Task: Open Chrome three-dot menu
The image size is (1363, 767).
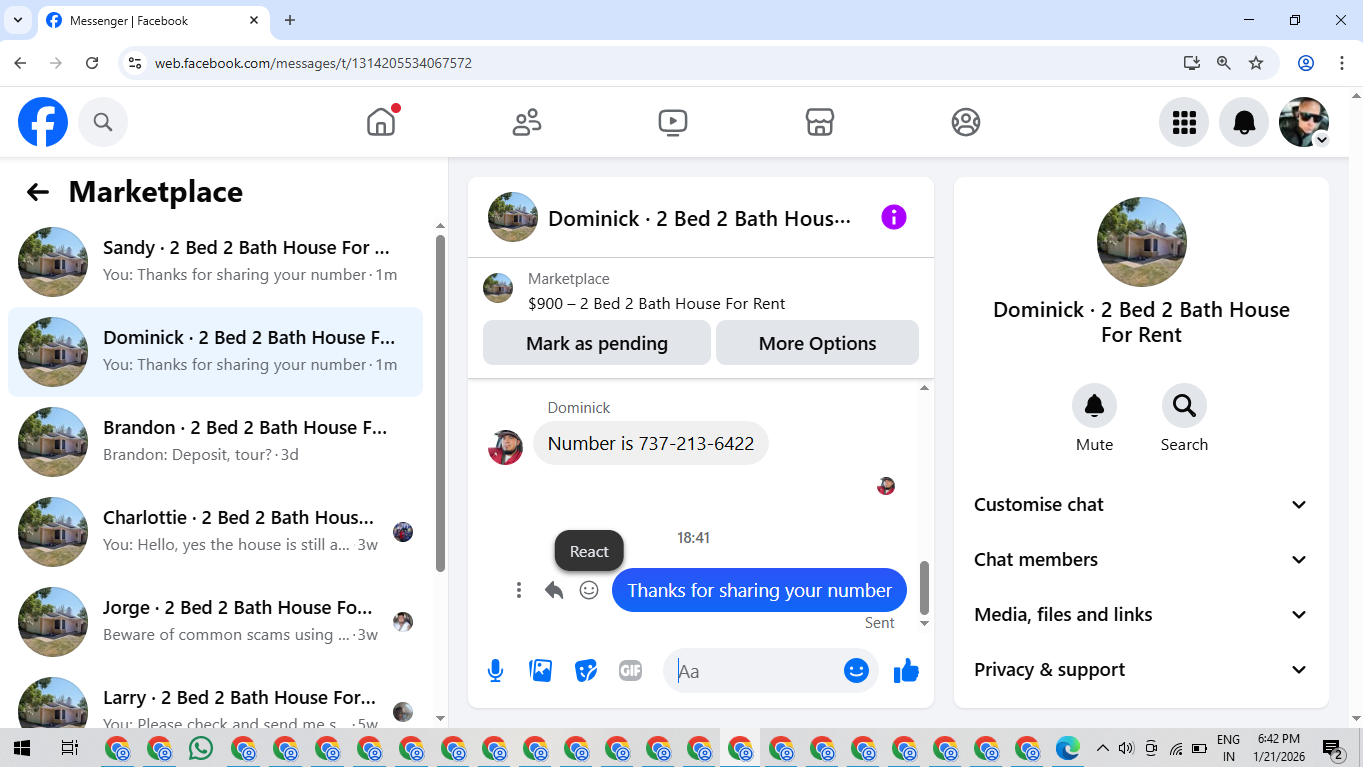Action: pyautogui.click(x=1341, y=63)
